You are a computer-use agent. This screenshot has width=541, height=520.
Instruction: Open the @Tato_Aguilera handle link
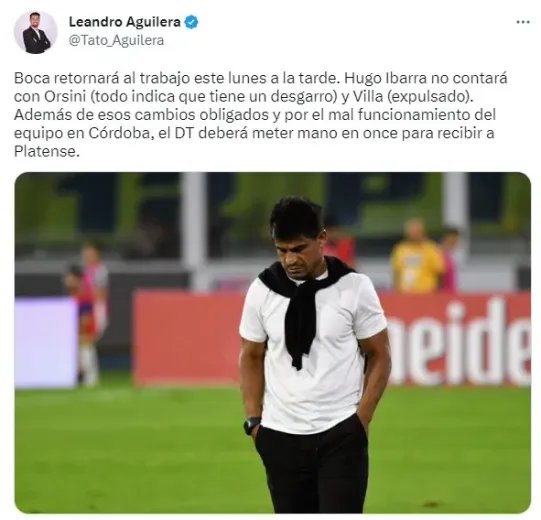coord(116,40)
